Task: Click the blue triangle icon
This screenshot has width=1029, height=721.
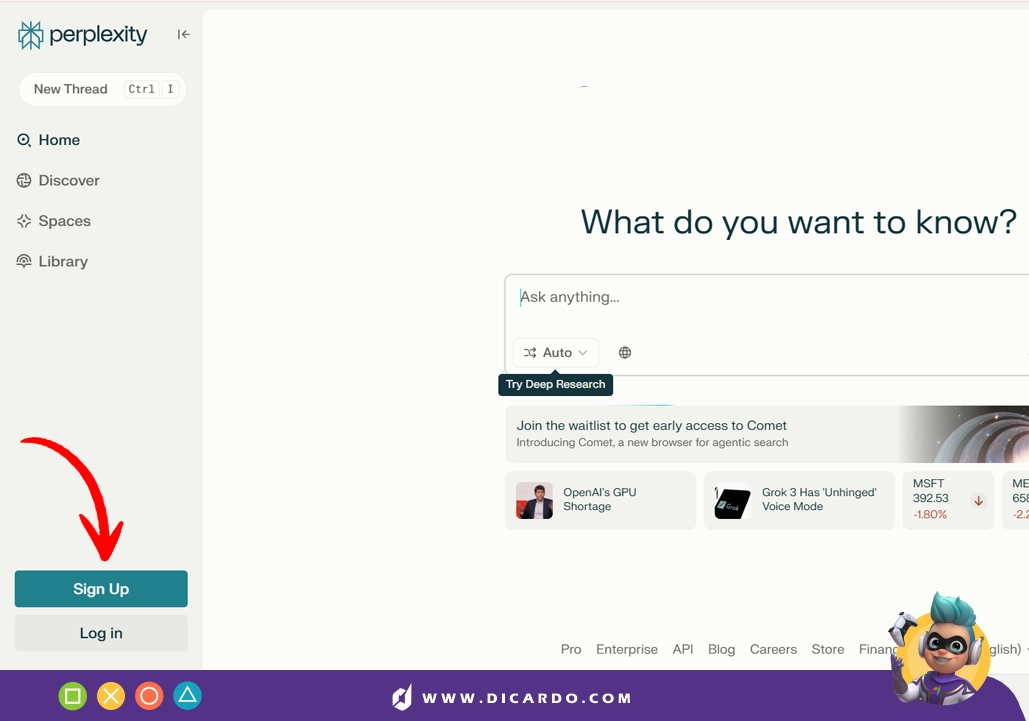Action: [188, 696]
